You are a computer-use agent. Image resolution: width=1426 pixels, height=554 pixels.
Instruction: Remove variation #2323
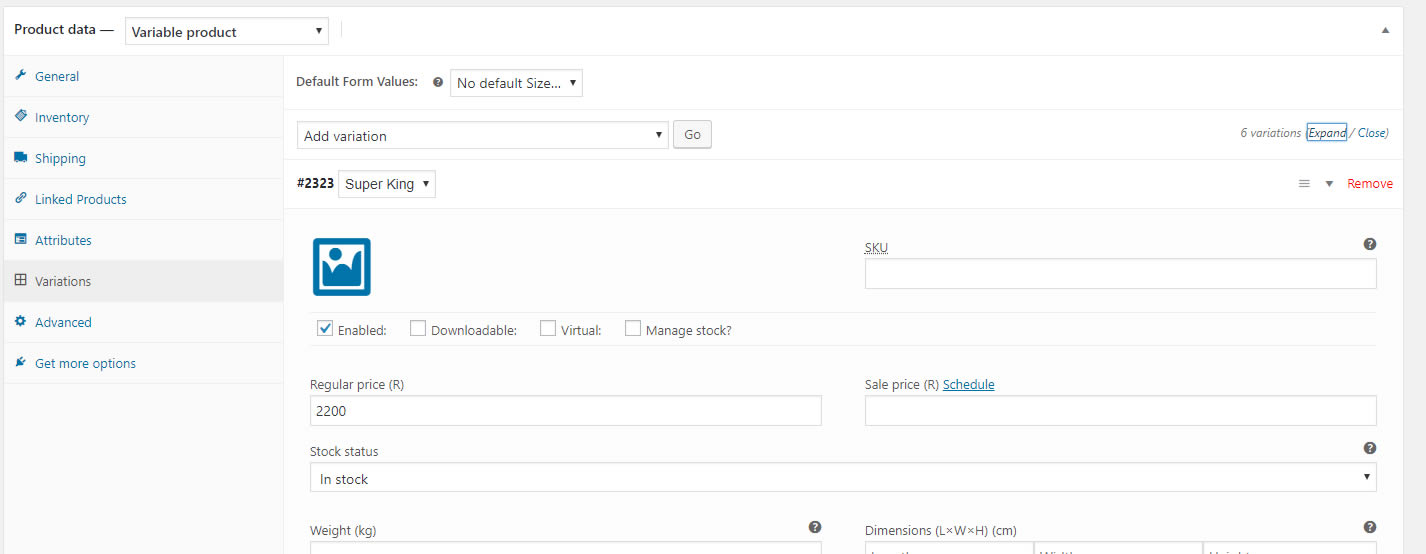click(x=1369, y=184)
